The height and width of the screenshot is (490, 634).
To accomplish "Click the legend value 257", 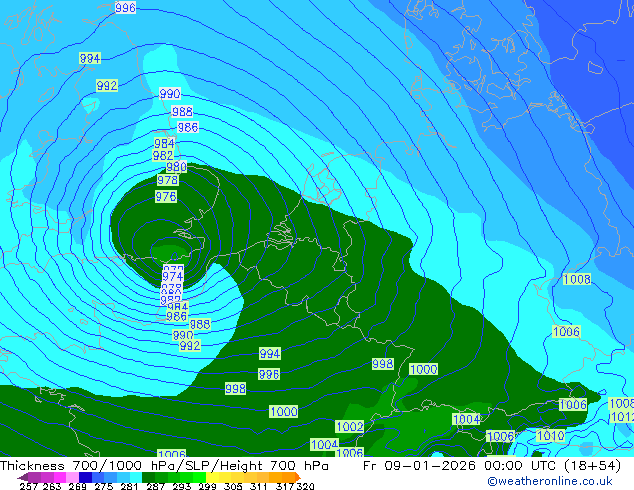I will point(28,486).
